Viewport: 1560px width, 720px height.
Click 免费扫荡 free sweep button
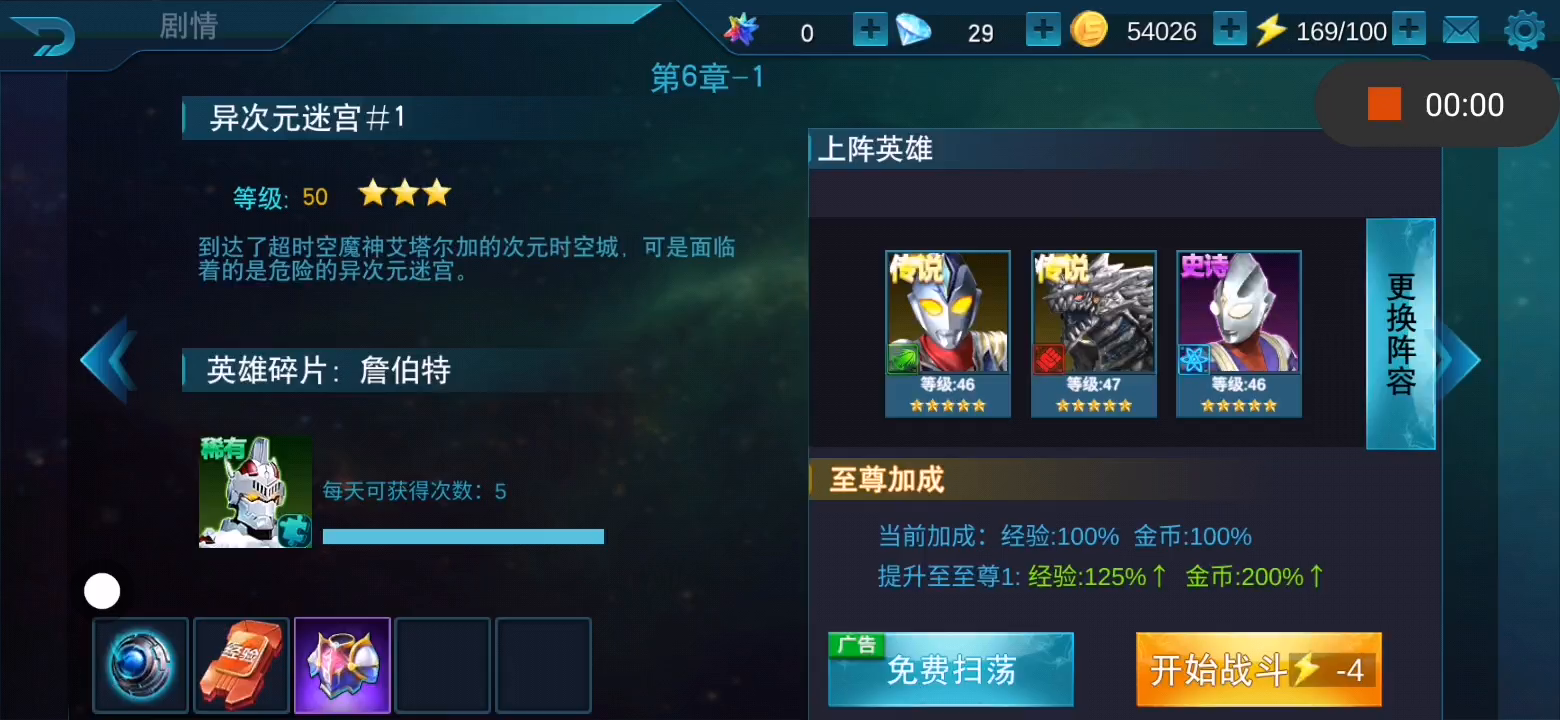tap(951, 670)
